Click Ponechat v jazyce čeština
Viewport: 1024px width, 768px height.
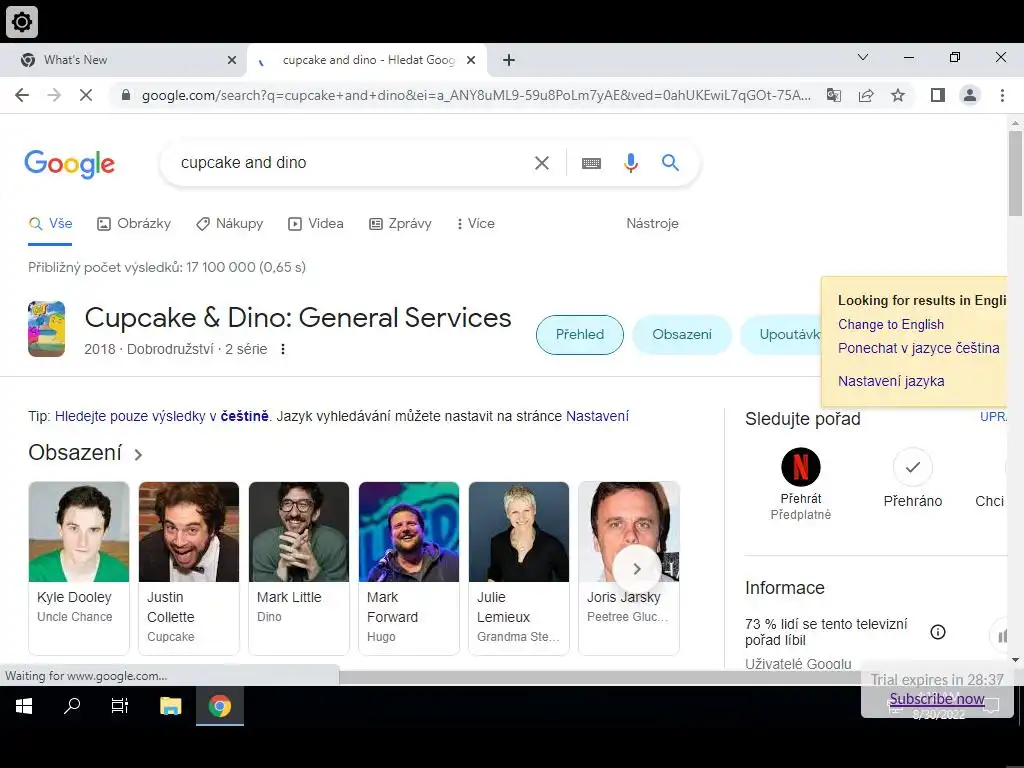coord(919,348)
